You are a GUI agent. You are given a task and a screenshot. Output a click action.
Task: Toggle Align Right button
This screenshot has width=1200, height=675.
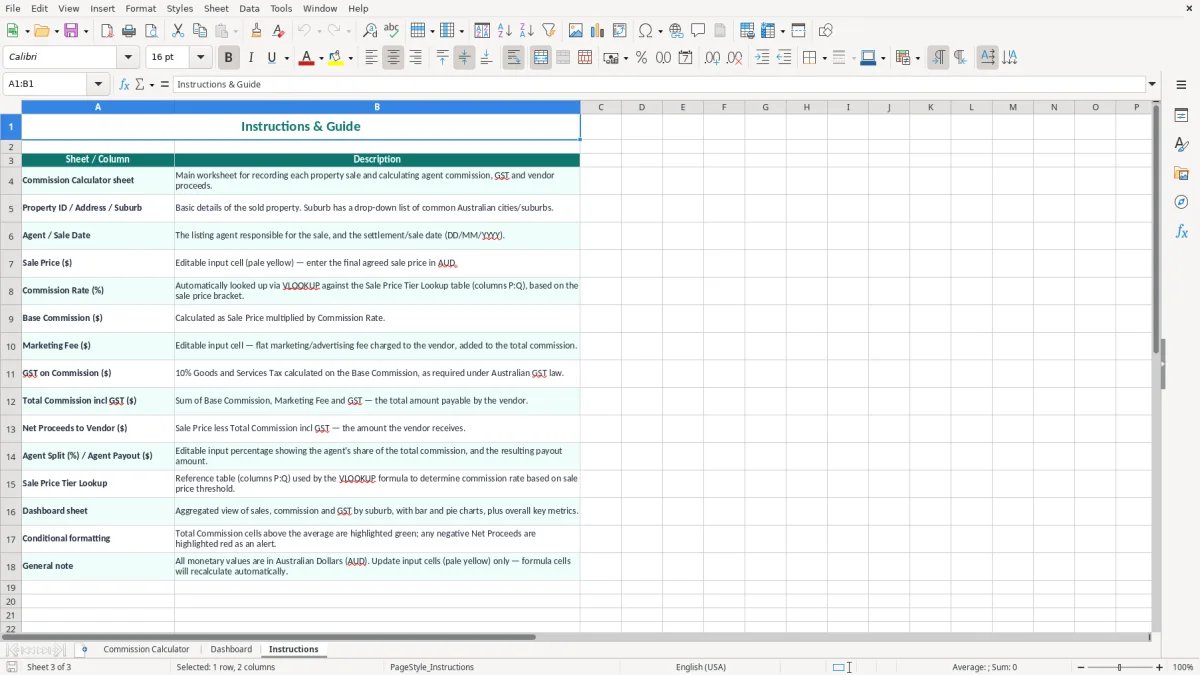pos(415,58)
